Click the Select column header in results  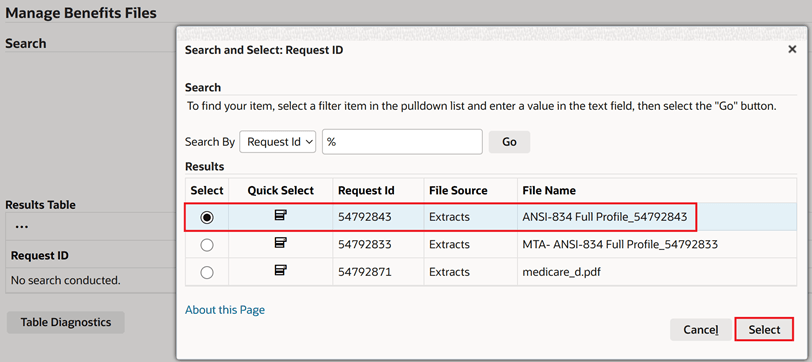click(207, 191)
